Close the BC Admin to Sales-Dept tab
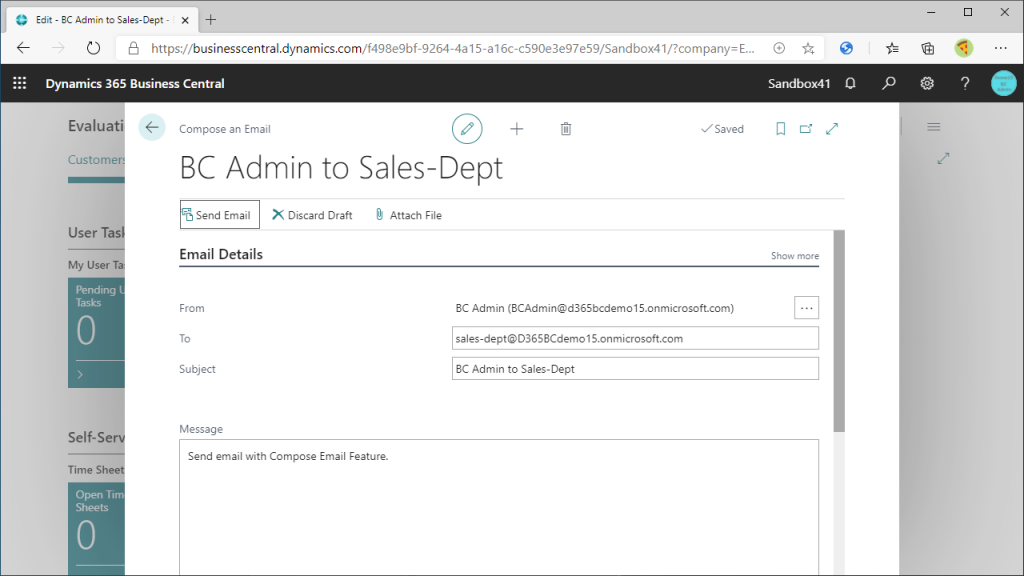 (x=185, y=20)
